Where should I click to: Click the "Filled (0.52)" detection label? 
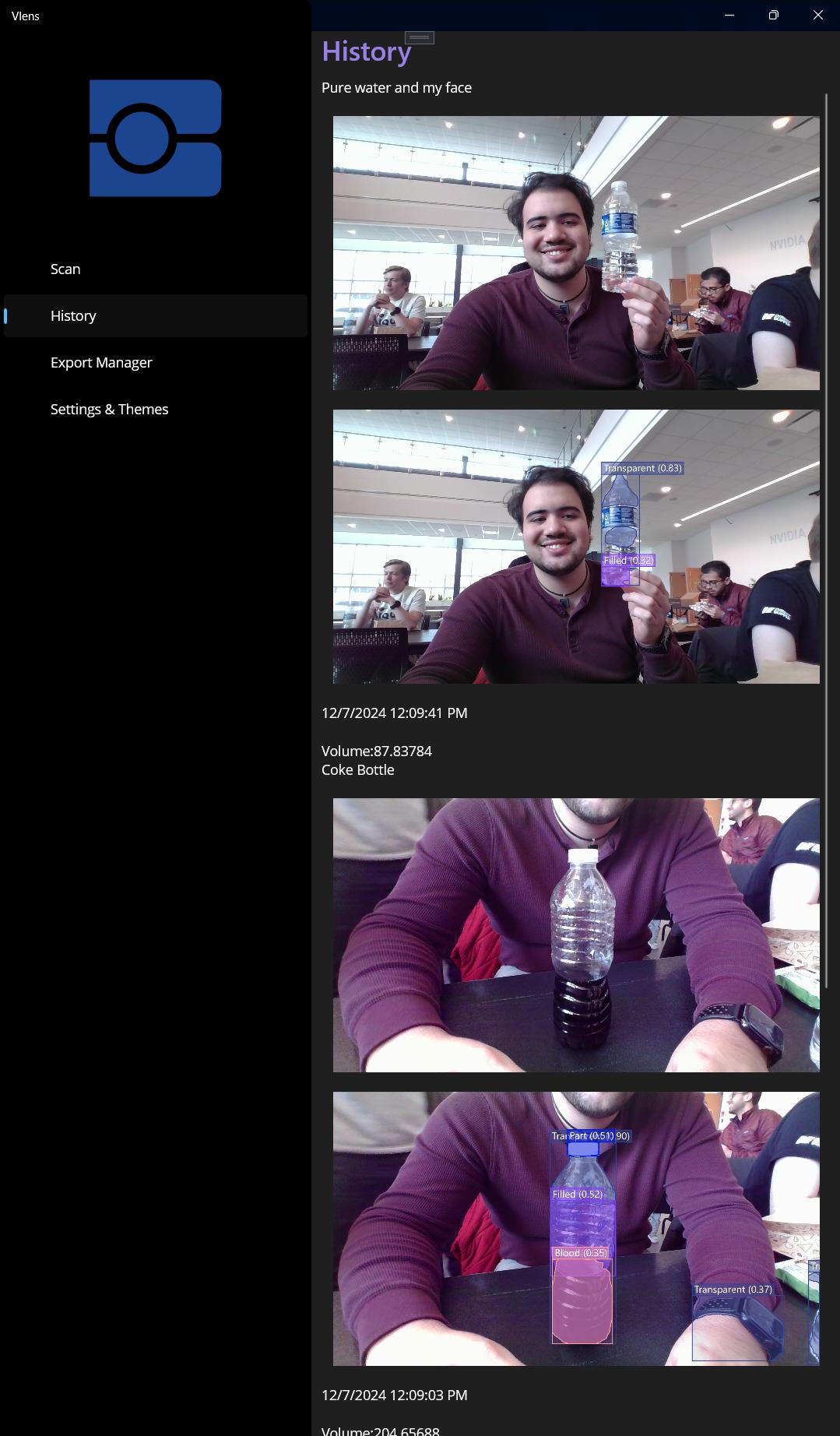pos(577,1194)
